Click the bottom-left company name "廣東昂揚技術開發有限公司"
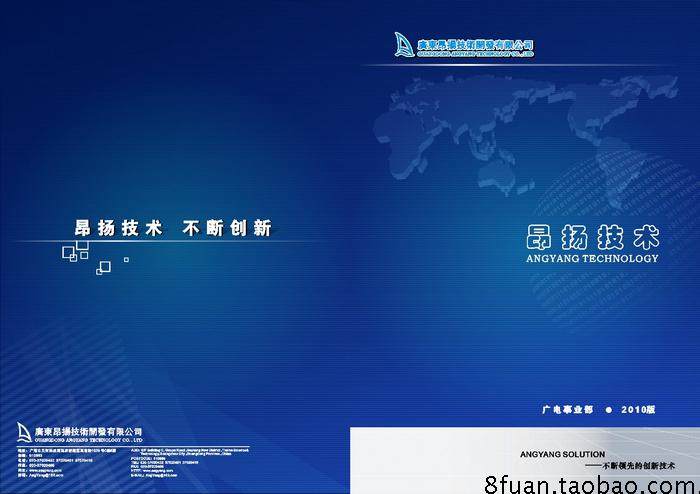This screenshot has height=494, width=700. tap(88, 432)
